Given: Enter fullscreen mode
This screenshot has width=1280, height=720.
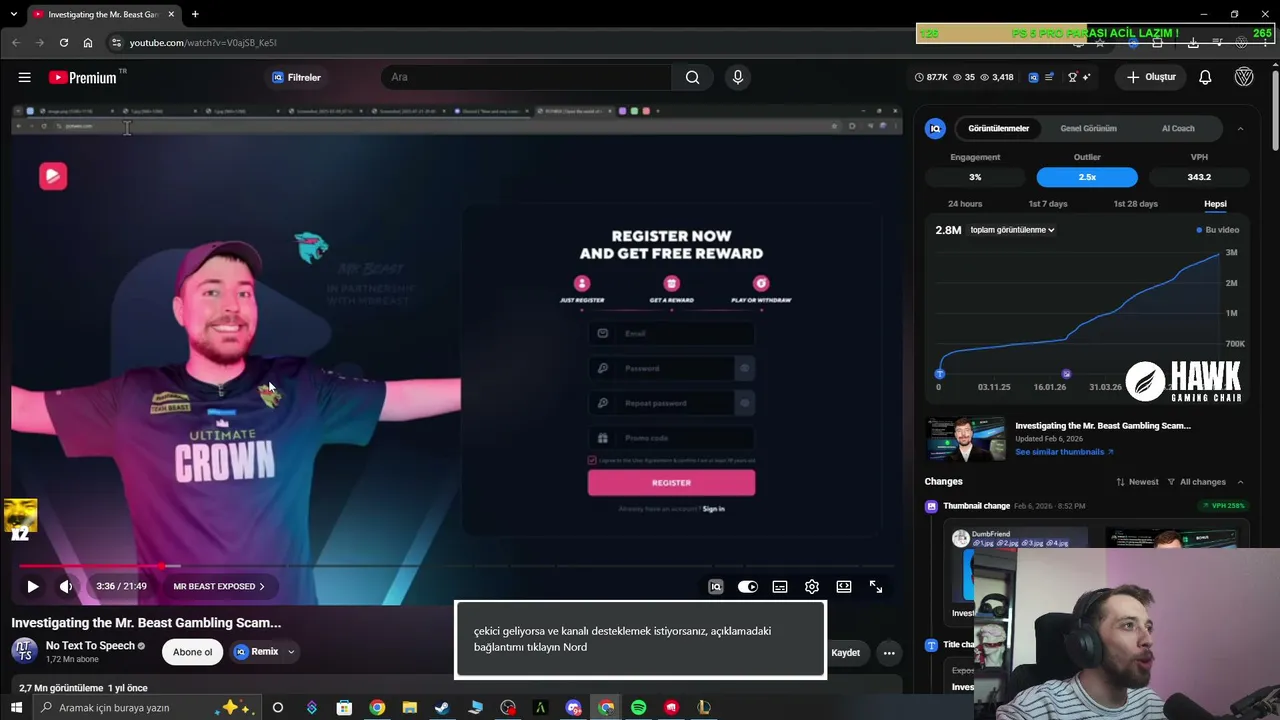Looking at the screenshot, I should (x=876, y=587).
